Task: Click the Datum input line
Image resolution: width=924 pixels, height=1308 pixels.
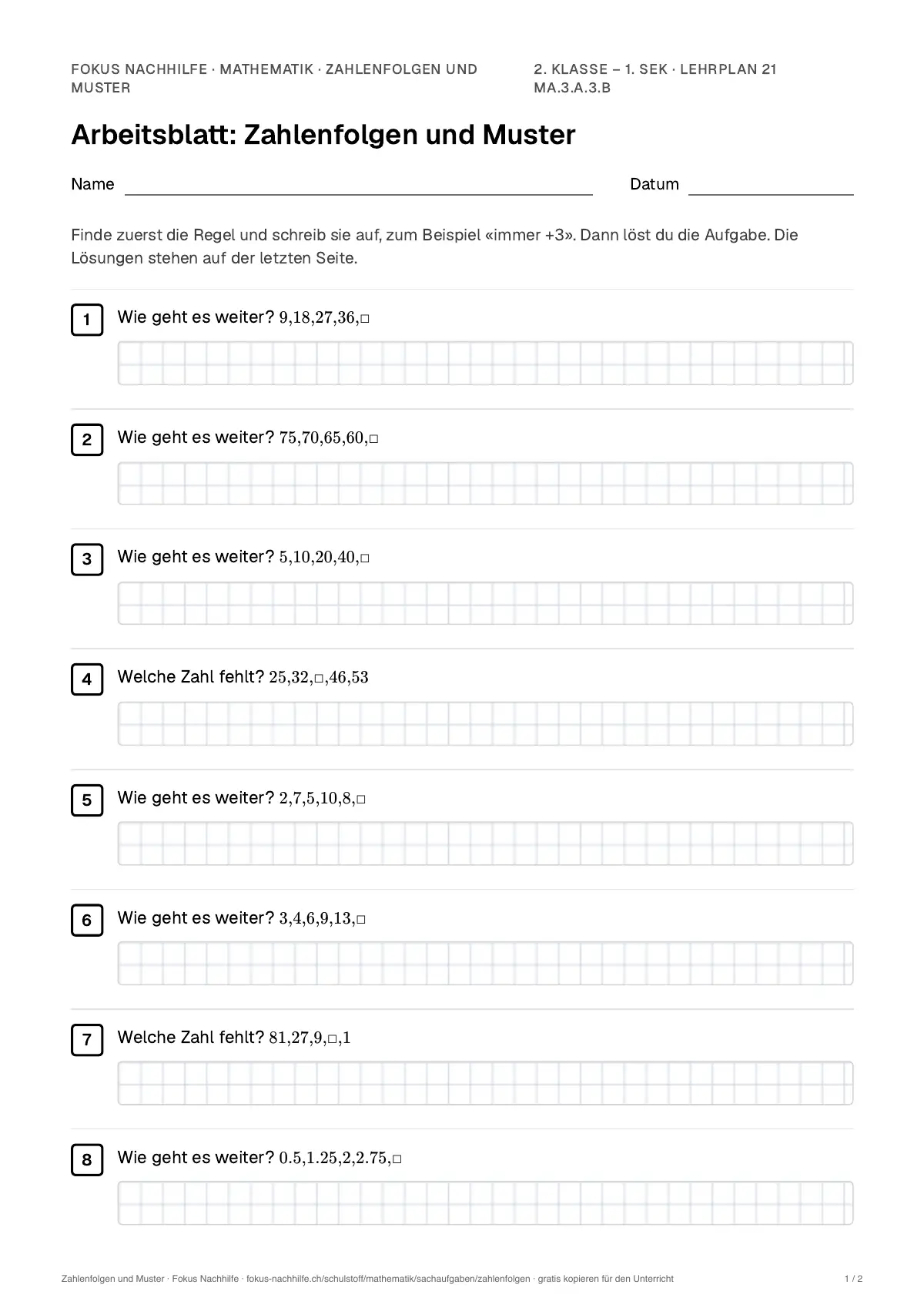Action: (x=771, y=189)
